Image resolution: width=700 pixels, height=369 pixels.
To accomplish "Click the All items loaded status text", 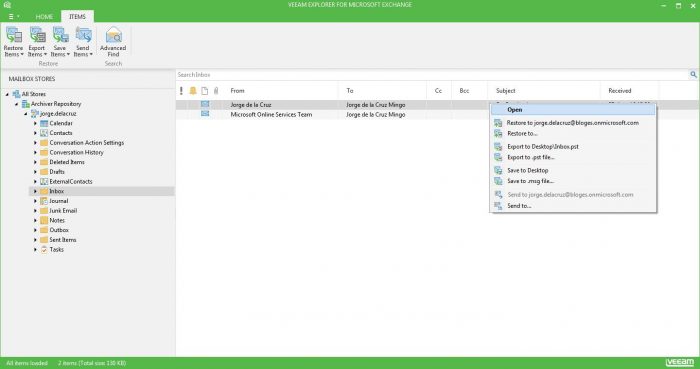I will [x=27, y=363].
